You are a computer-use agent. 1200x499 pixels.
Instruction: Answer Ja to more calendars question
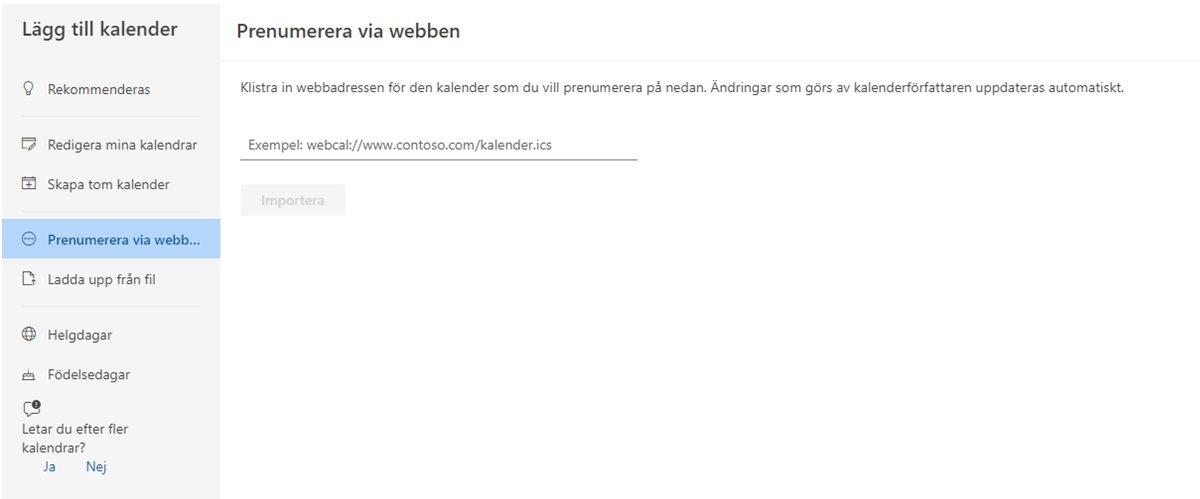49,466
